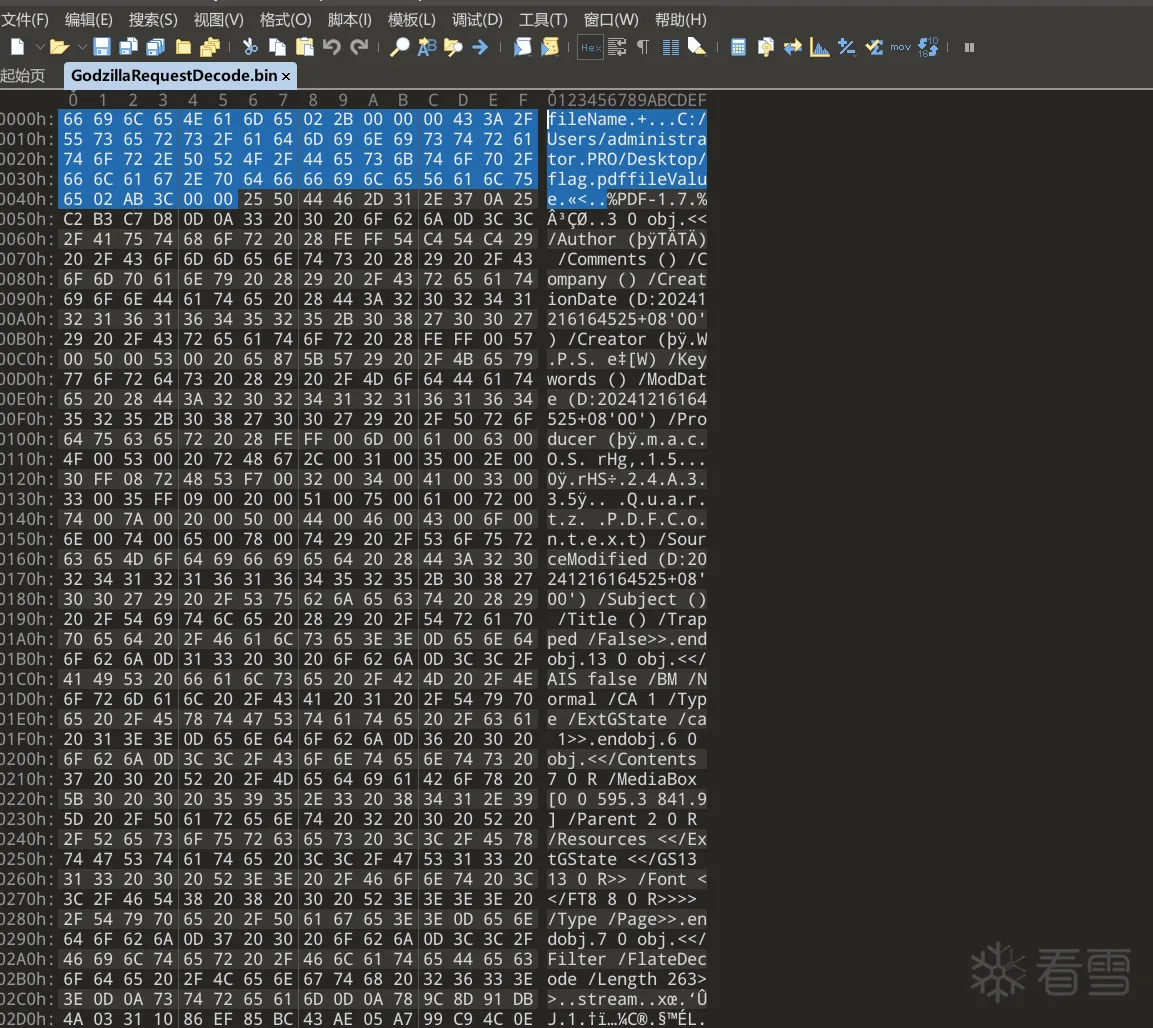Screen dimensions: 1153x1028
Task: Click the ASCII text '[0 0 595.3 841.9'
Action: pyautogui.click(x=627, y=799)
